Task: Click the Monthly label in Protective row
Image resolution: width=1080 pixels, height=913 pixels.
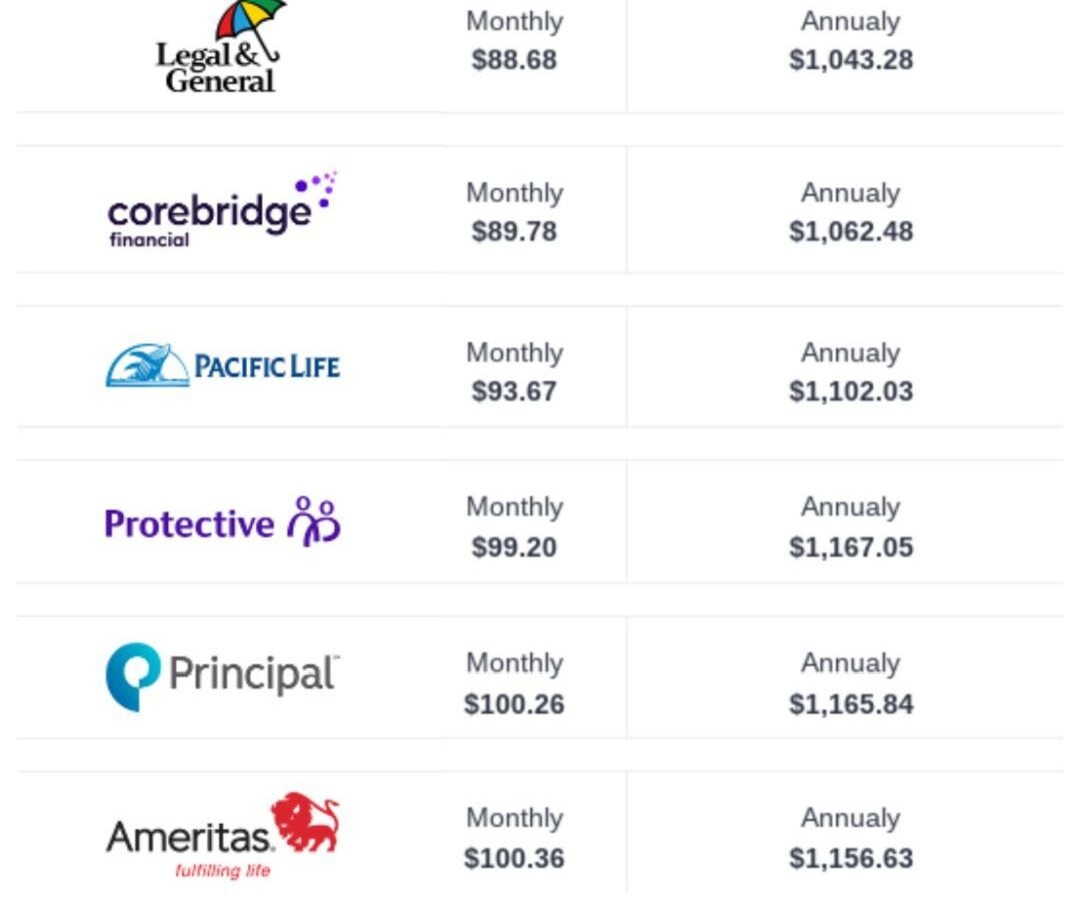Action: (515, 507)
